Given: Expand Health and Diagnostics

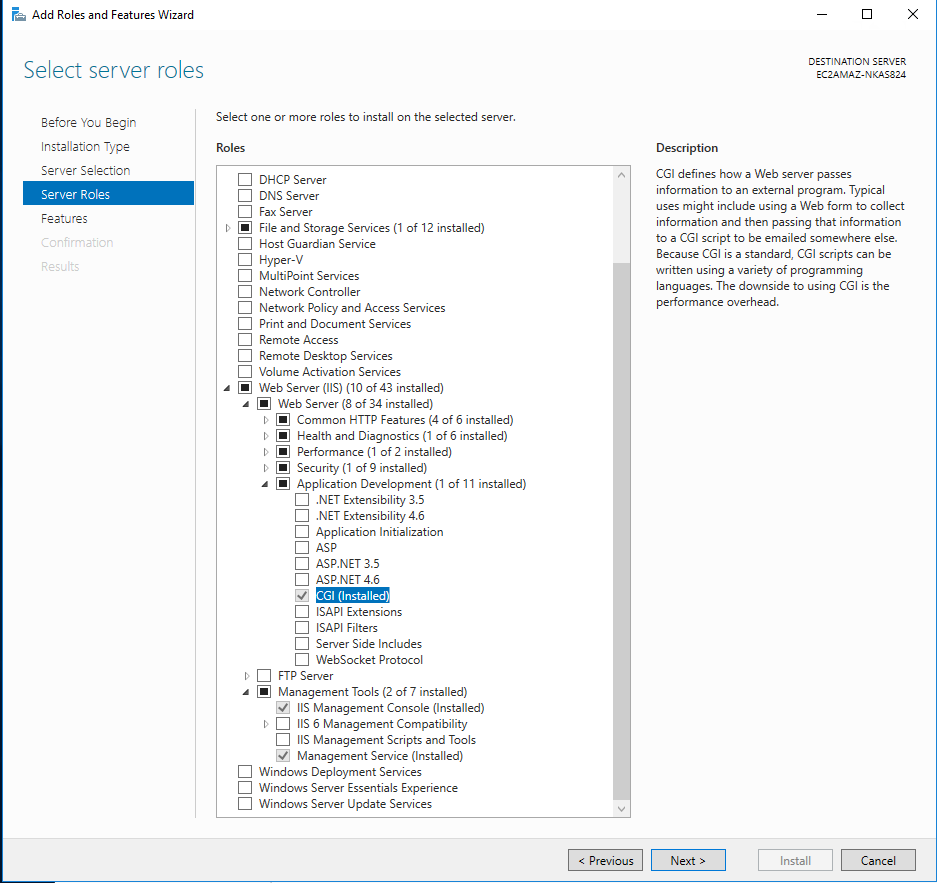Looking at the screenshot, I should [x=266, y=436].
